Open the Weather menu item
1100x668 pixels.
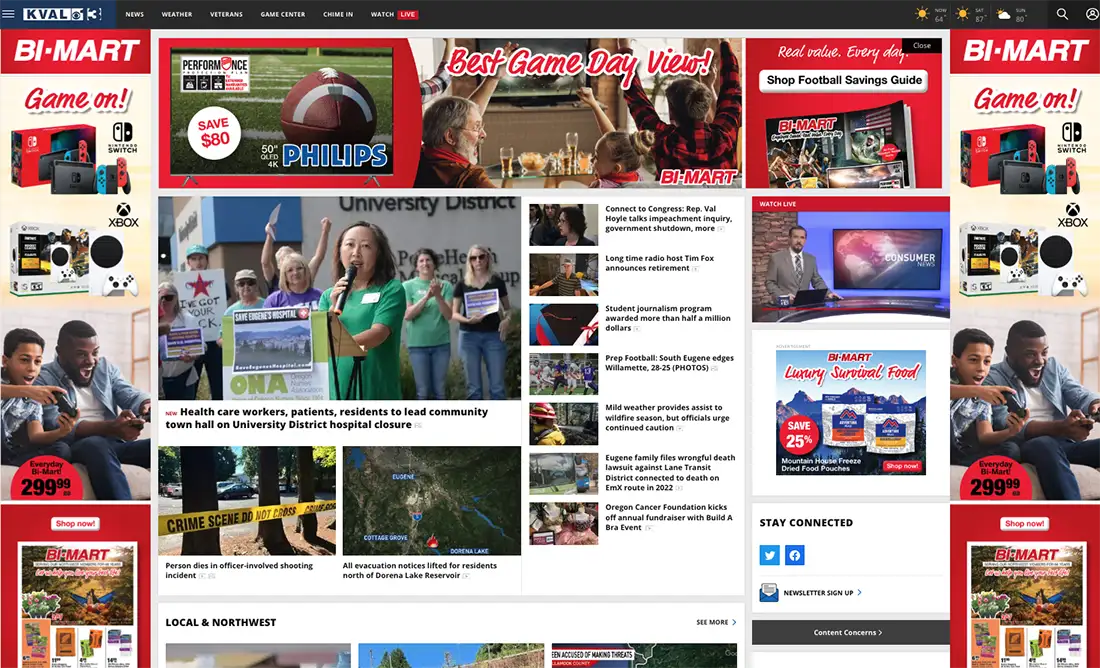pyautogui.click(x=177, y=14)
